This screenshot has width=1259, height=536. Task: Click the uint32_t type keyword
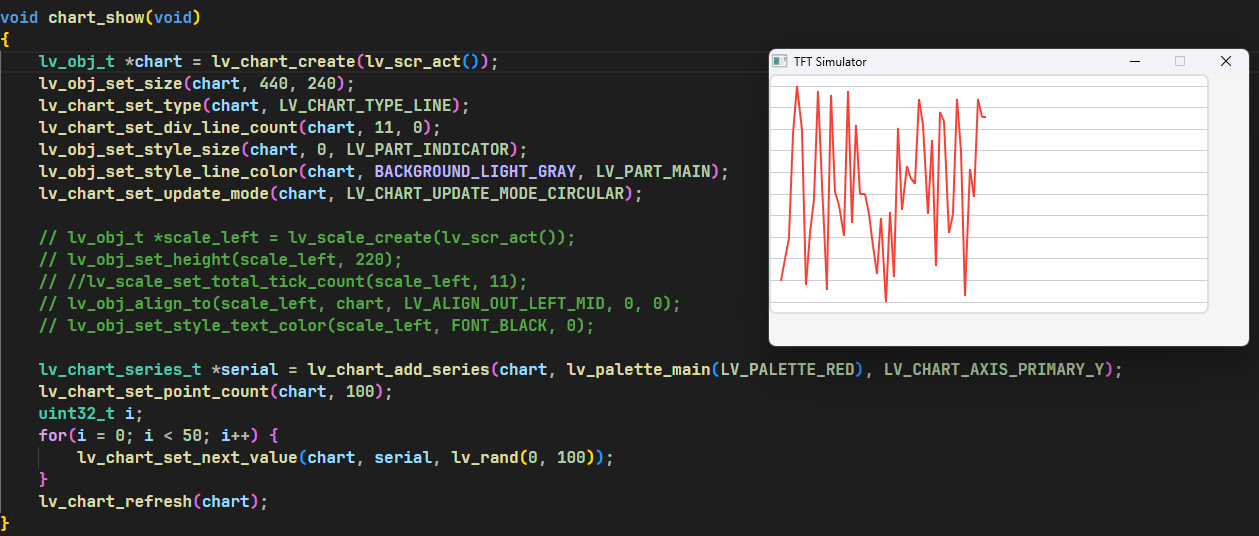(x=77, y=414)
